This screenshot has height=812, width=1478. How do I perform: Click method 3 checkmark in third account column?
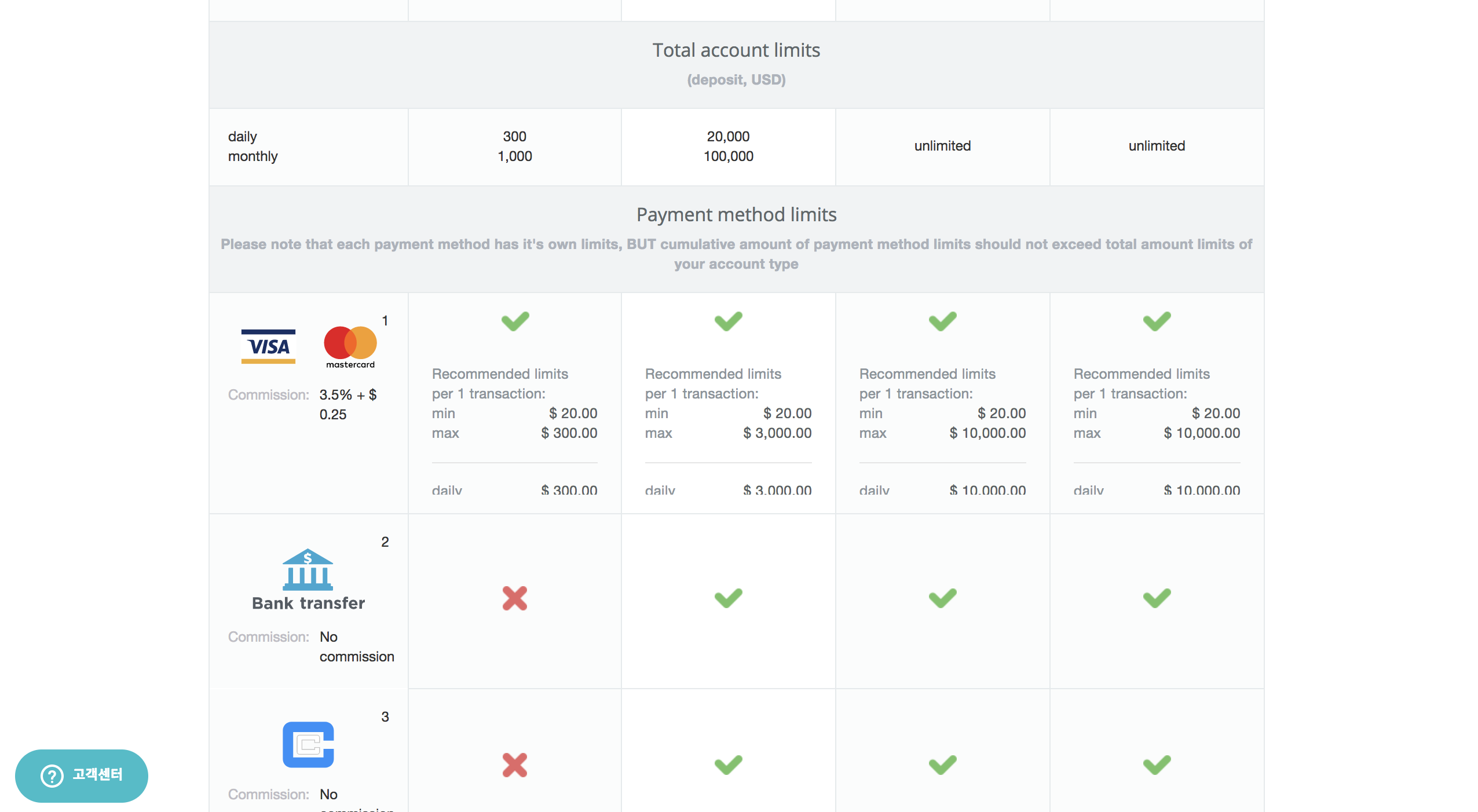(x=943, y=765)
